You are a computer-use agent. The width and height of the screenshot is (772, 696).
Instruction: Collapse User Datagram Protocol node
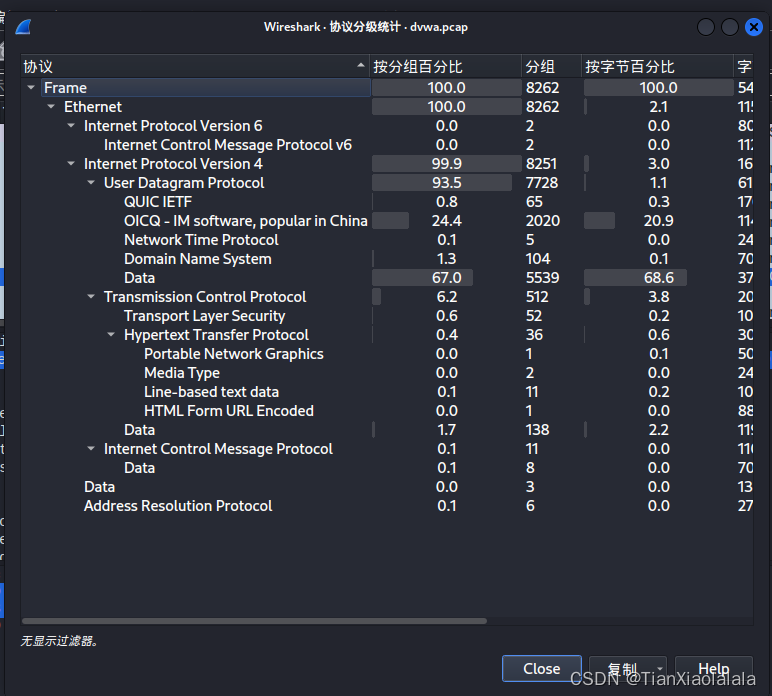click(x=91, y=183)
